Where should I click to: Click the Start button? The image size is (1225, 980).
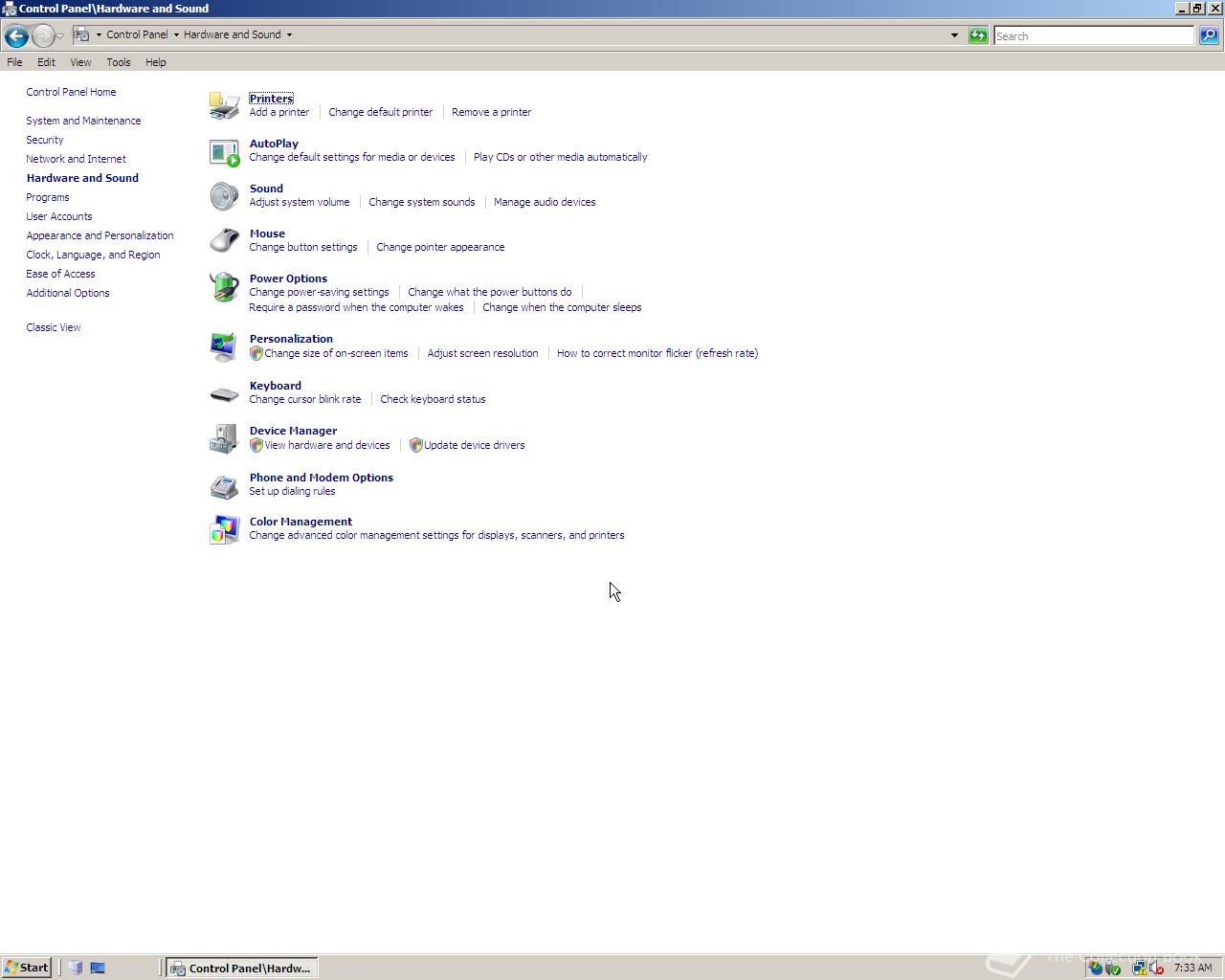pos(27,968)
